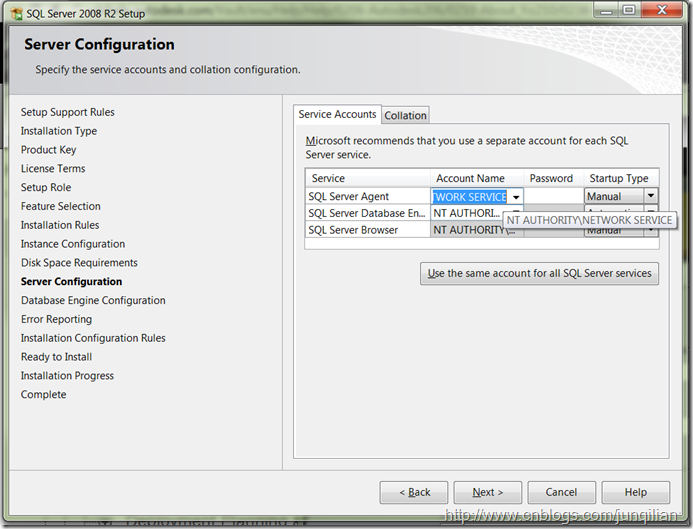693x529 pixels.
Task: Click Installation Progress step
Action: click(67, 376)
